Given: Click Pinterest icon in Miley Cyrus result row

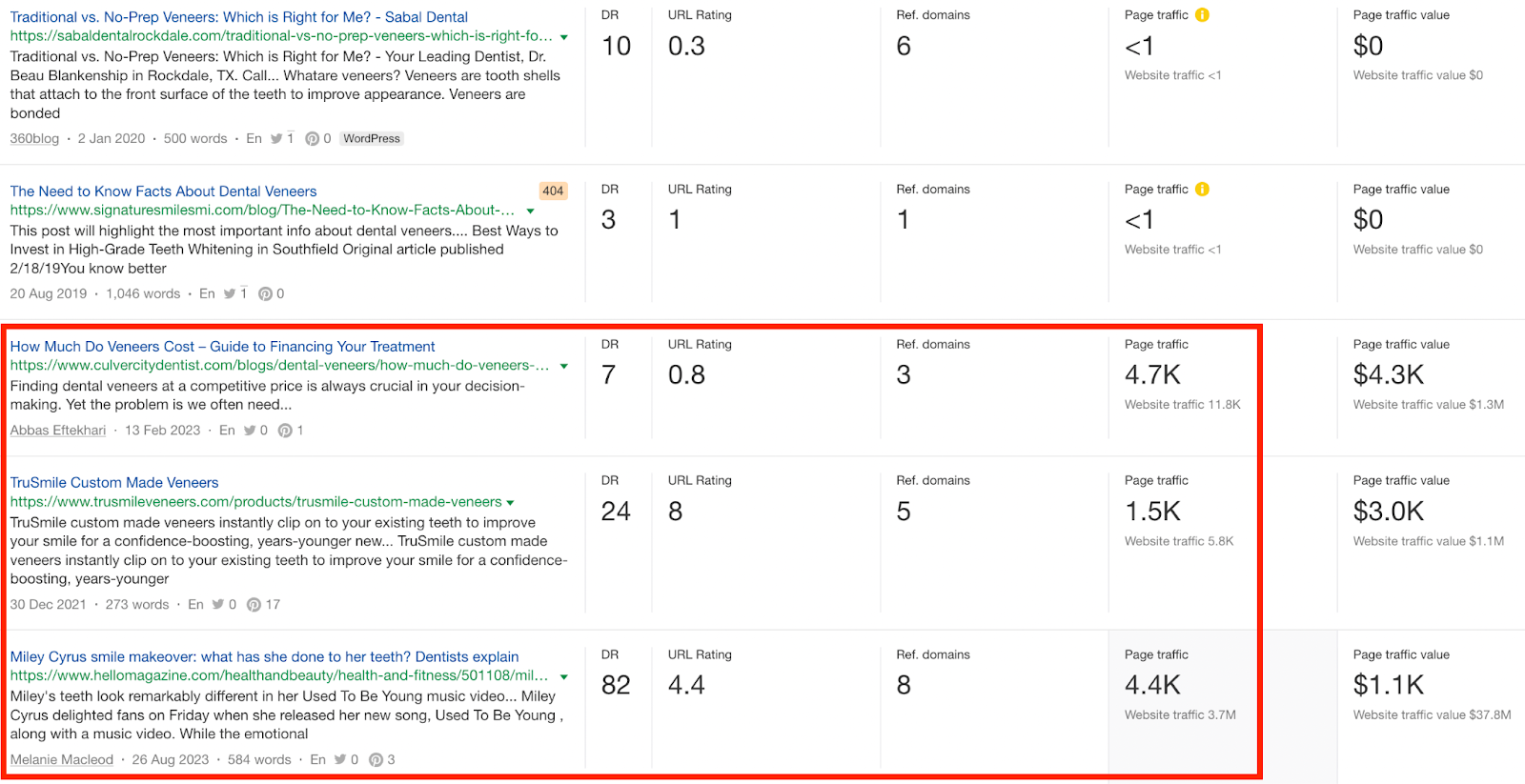Looking at the screenshot, I should (x=376, y=760).
